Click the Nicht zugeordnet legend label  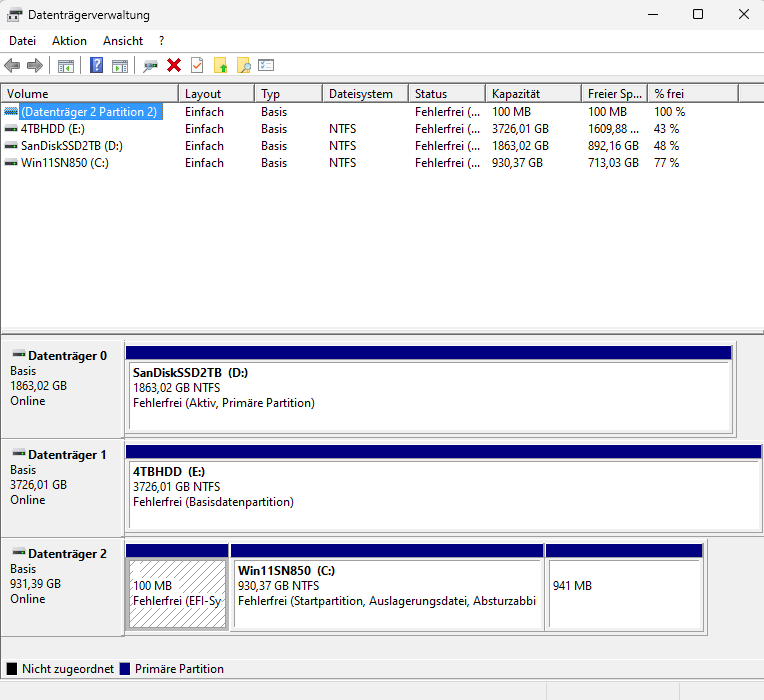68,669
